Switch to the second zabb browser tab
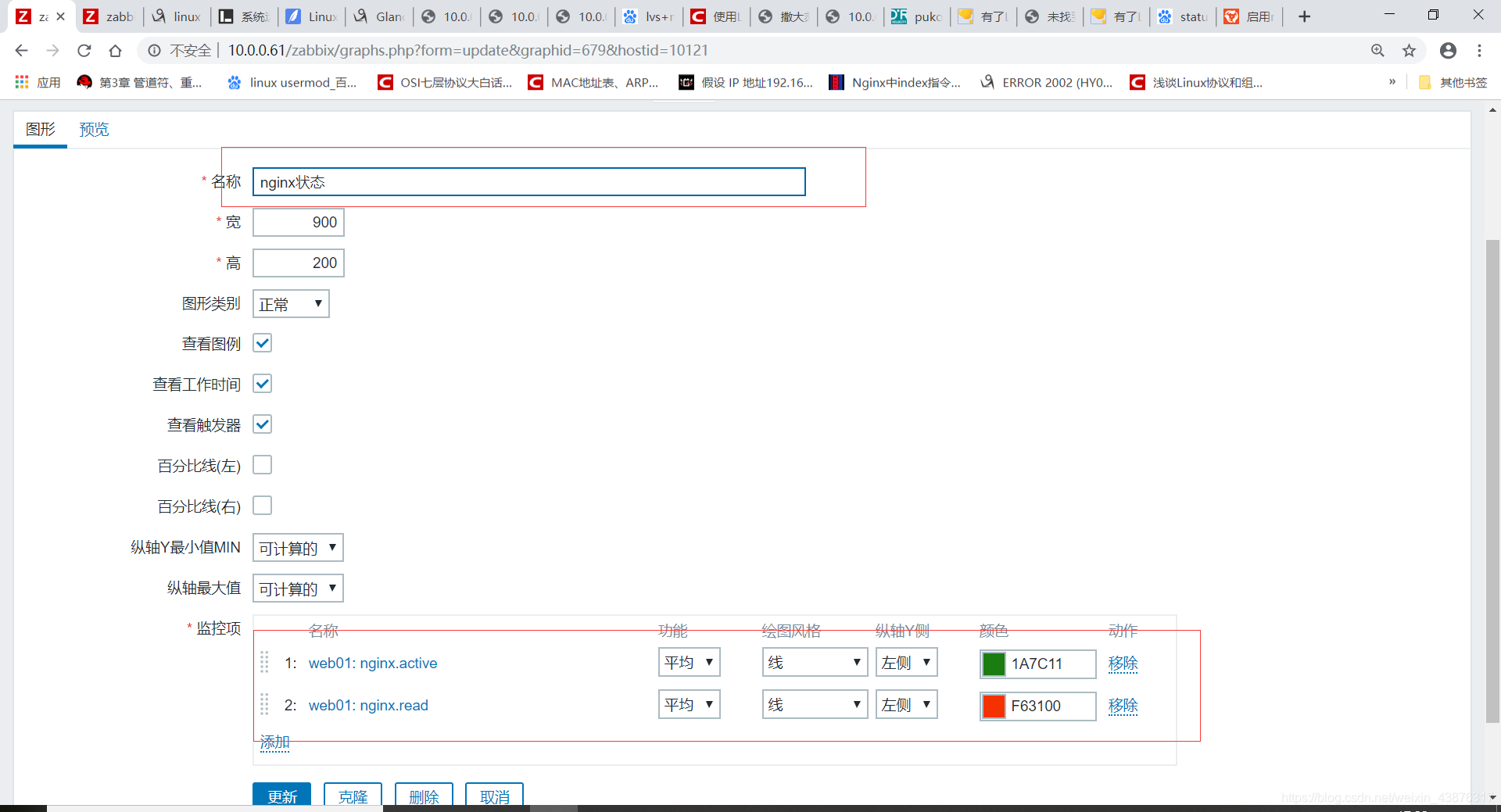The height and width of the screenshot is (812, 1501). point(109,16)
